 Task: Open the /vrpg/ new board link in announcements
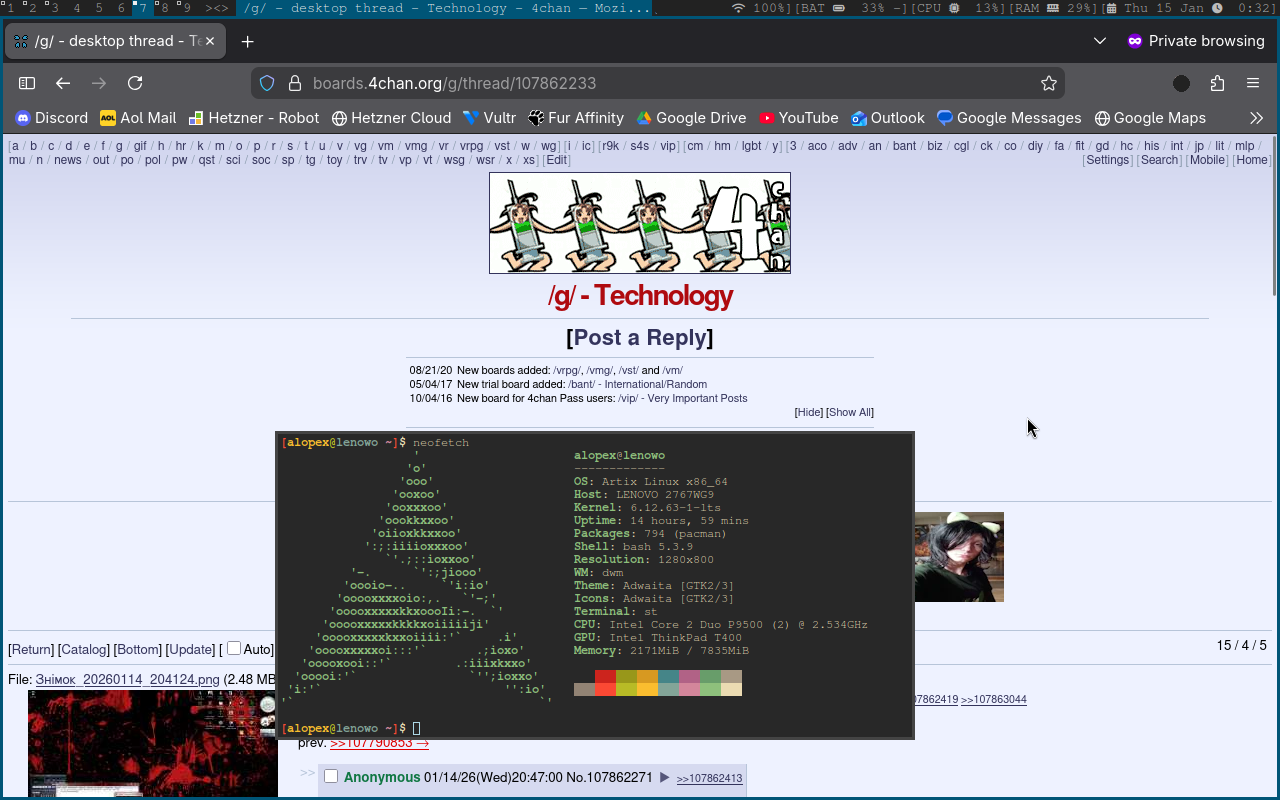pyautogui.click(x=568, y=370)
